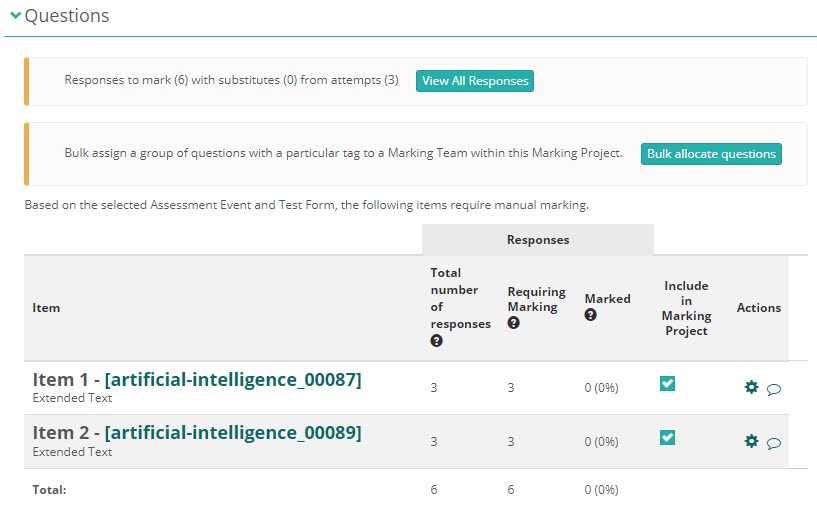Screen dimensions: 817x505
Task: Open settings gear for Item 1
Action: point(752,387)
